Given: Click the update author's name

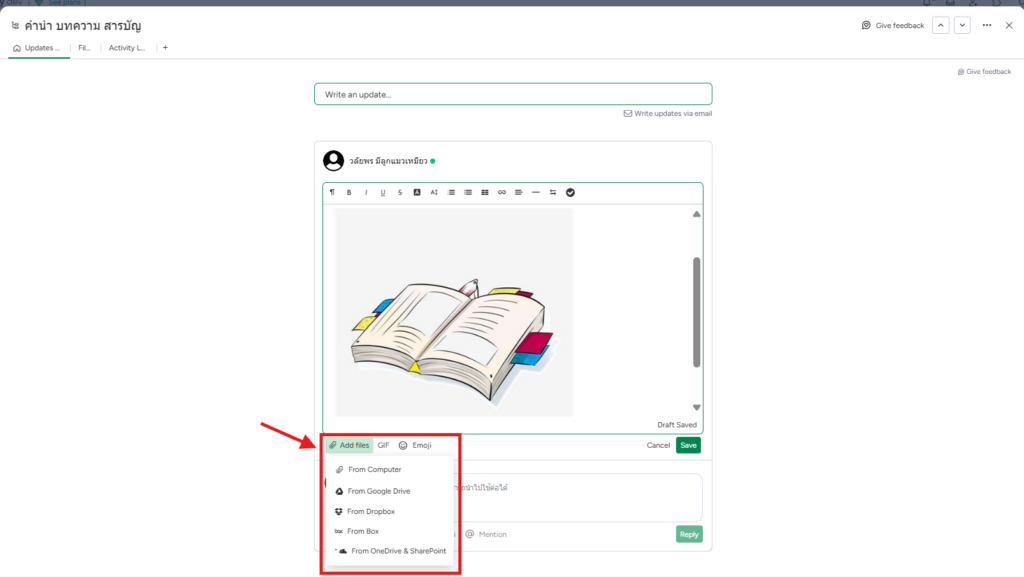Looking at the screenshot, I should tap(388, 161).
